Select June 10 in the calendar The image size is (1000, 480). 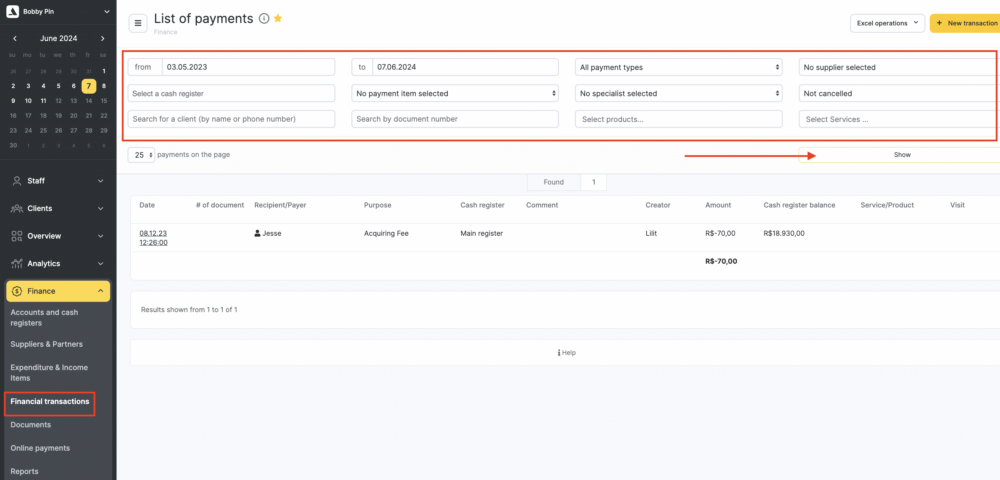click(x=28, y=101)
